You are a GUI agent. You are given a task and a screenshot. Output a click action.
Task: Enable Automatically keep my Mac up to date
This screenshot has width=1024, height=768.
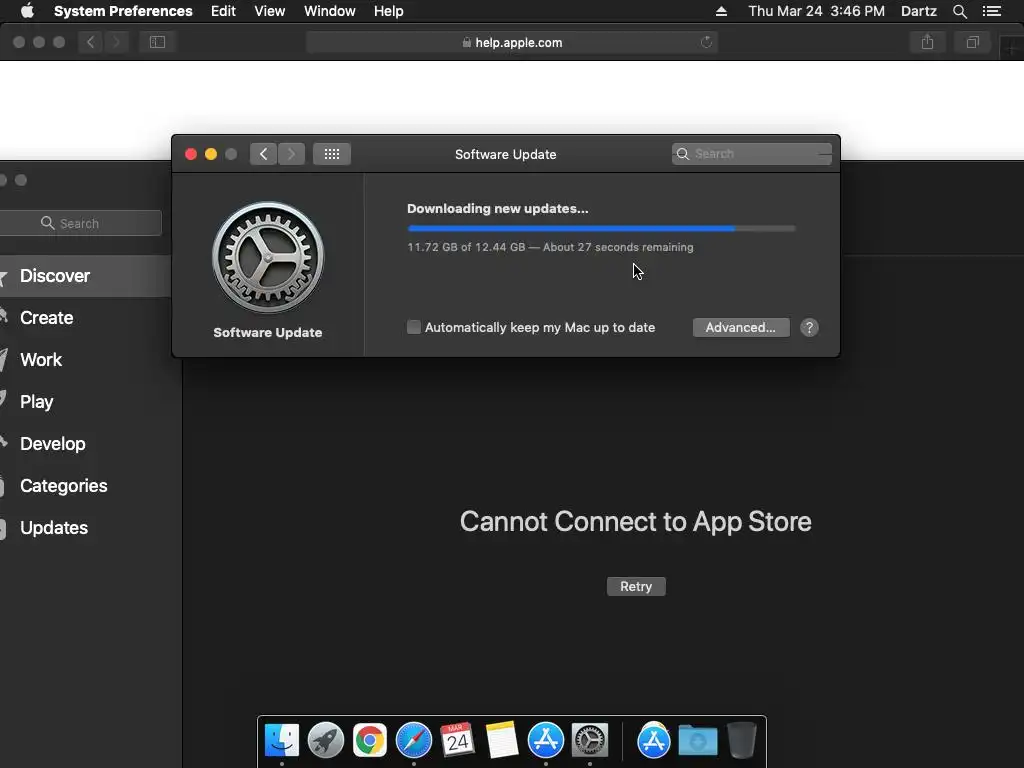click(414, 327)
